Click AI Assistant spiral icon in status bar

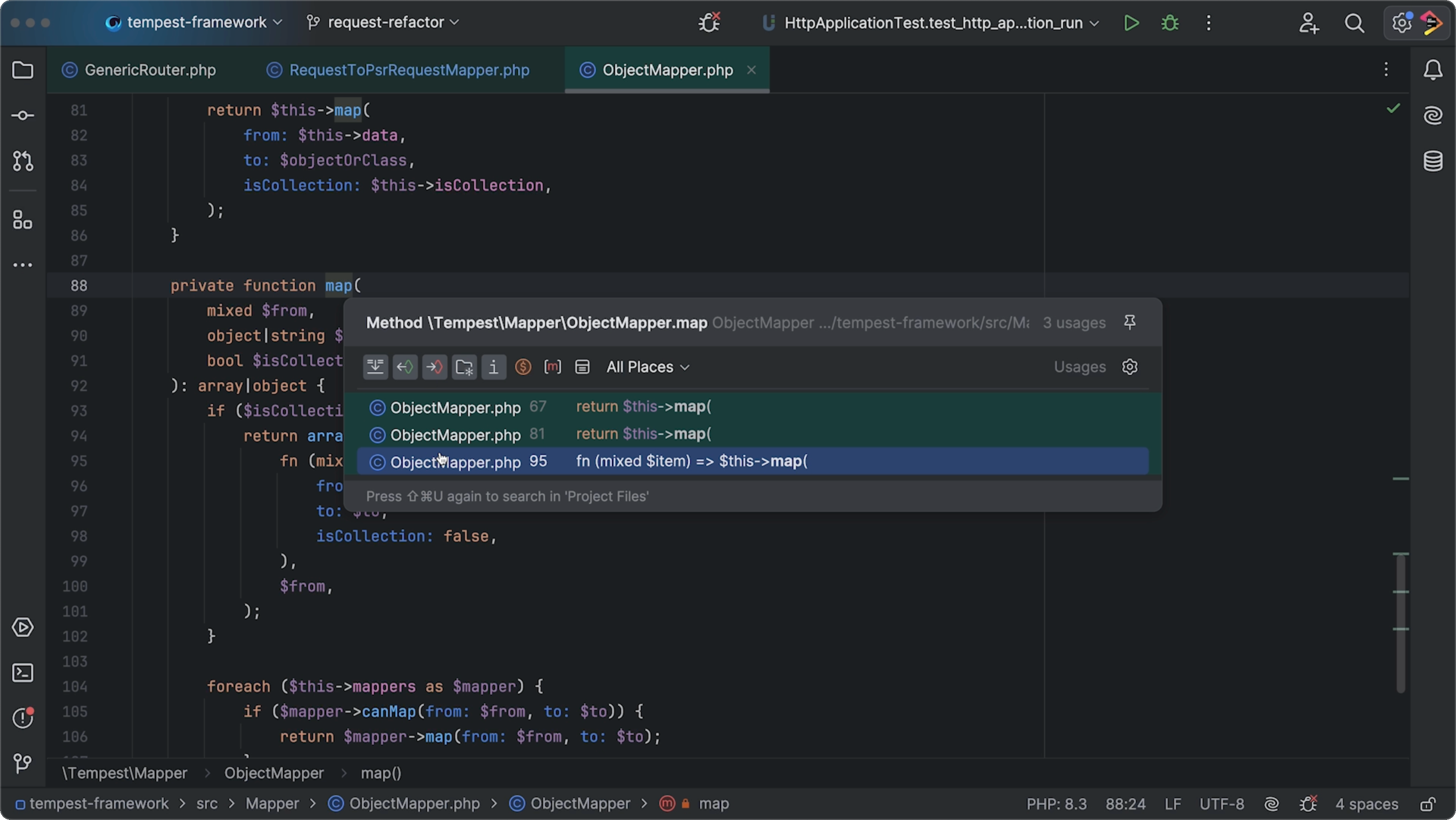click(x=1271, y=803)
